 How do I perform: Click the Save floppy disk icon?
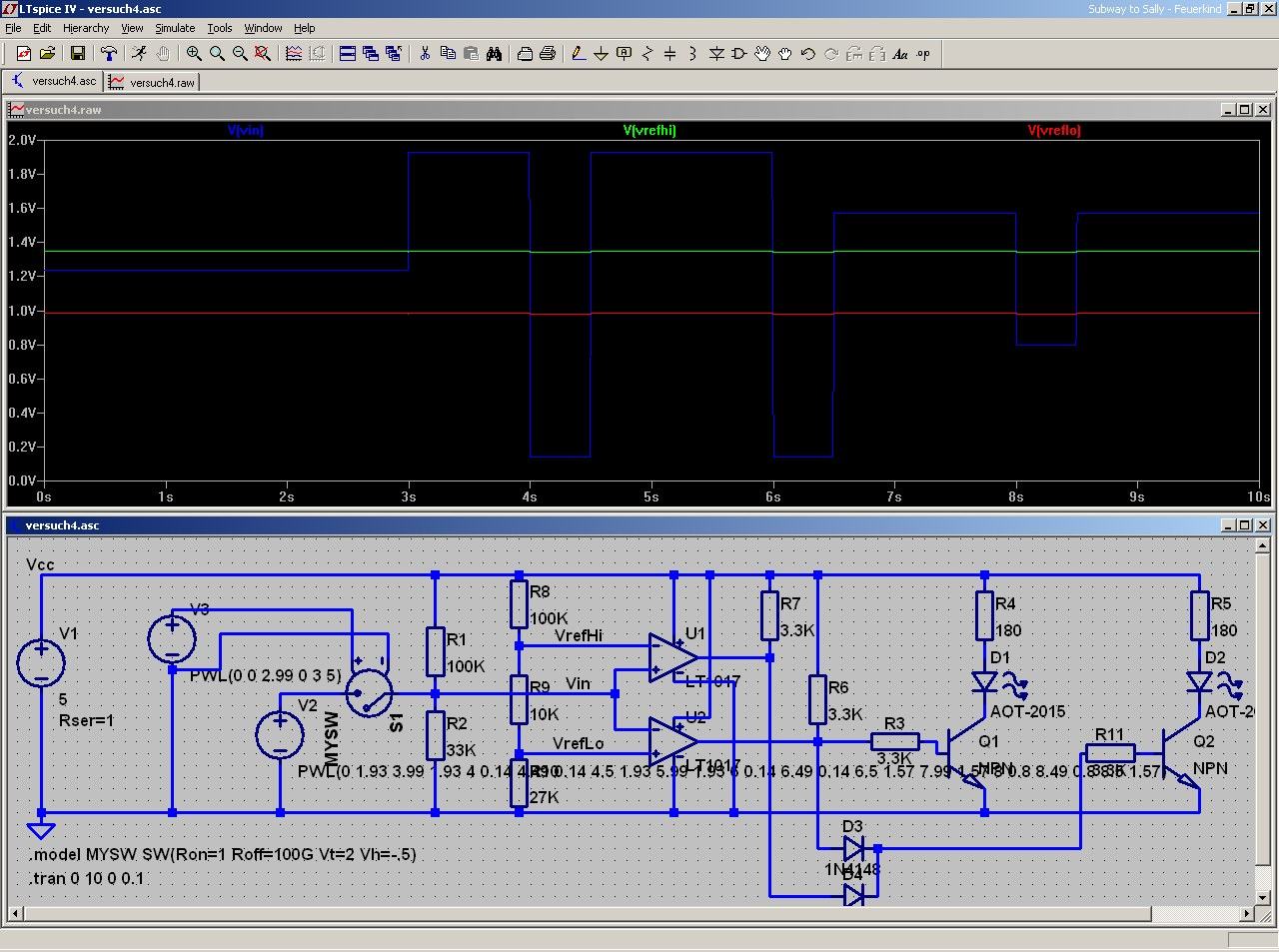click(78, 54)
